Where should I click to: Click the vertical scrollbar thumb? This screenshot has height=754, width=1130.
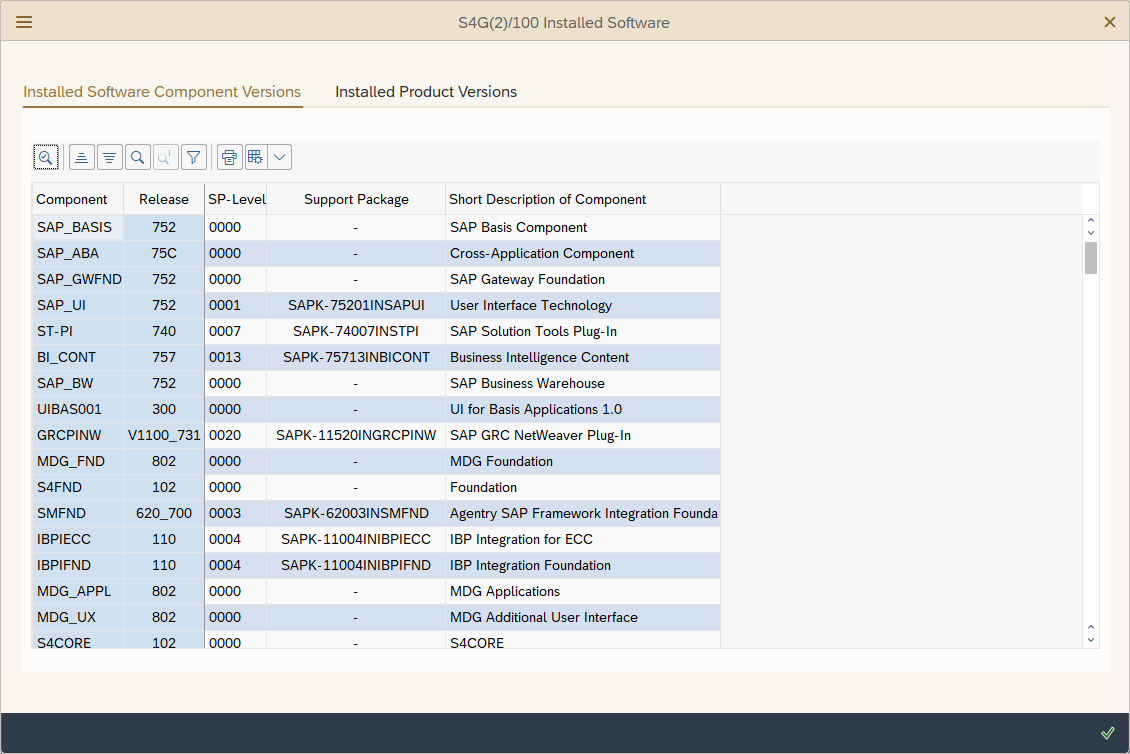(1091, 258)
